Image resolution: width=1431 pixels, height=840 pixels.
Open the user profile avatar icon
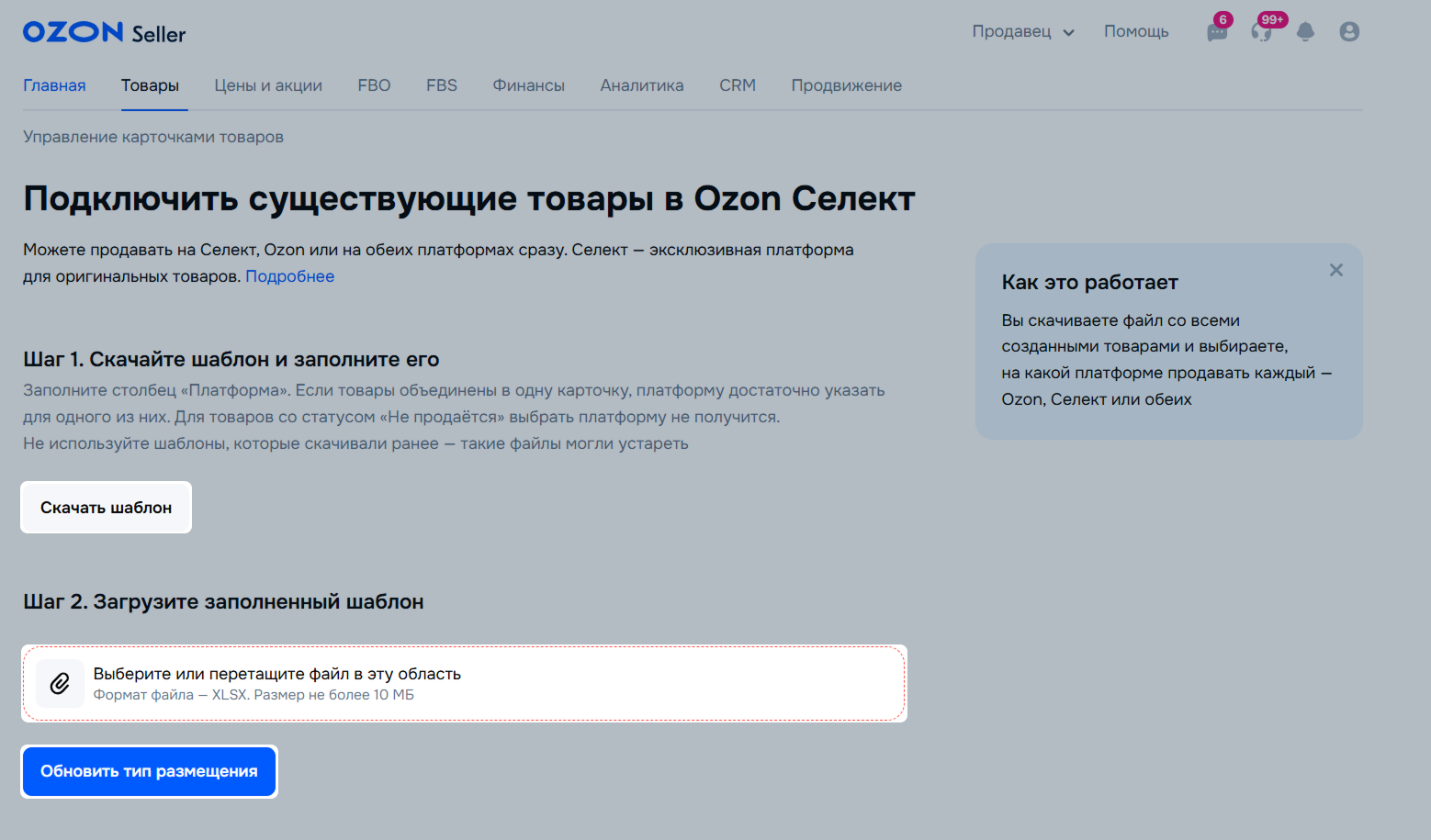[1349, 32]
